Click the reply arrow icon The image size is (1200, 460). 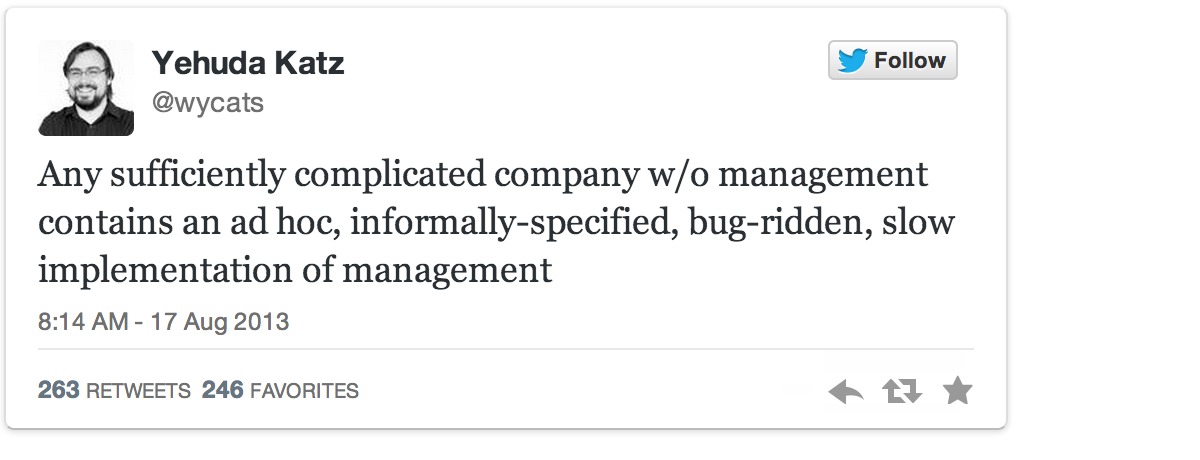(x=846, y=391)
